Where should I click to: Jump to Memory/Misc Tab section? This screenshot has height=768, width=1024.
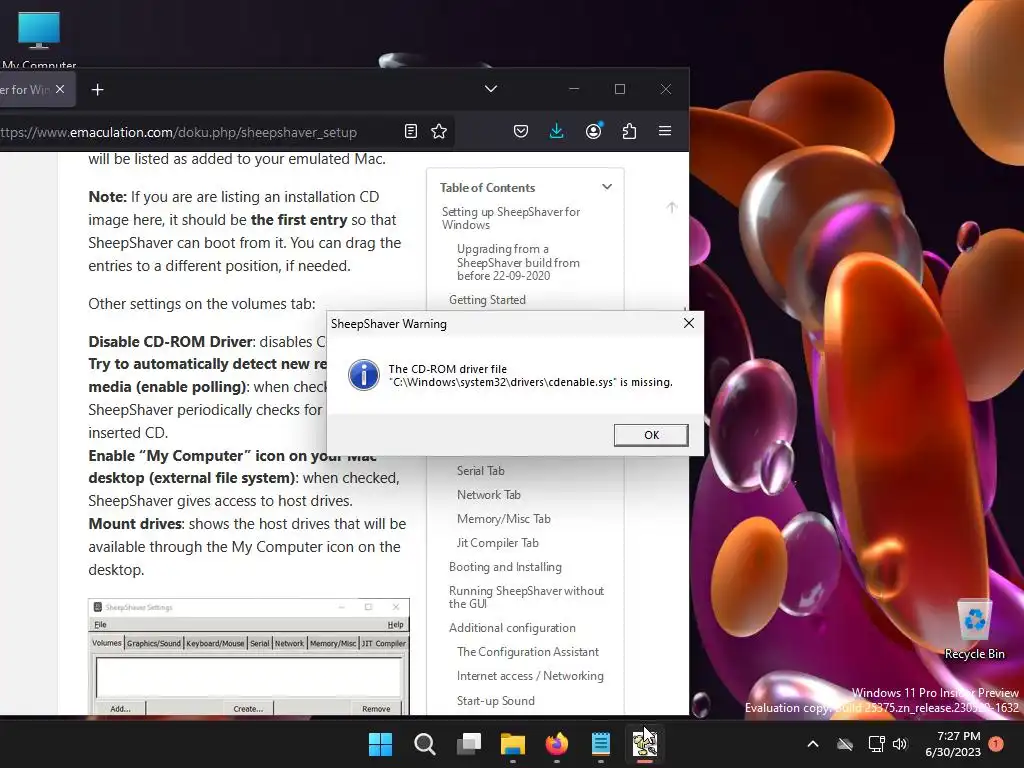(504, 519)
